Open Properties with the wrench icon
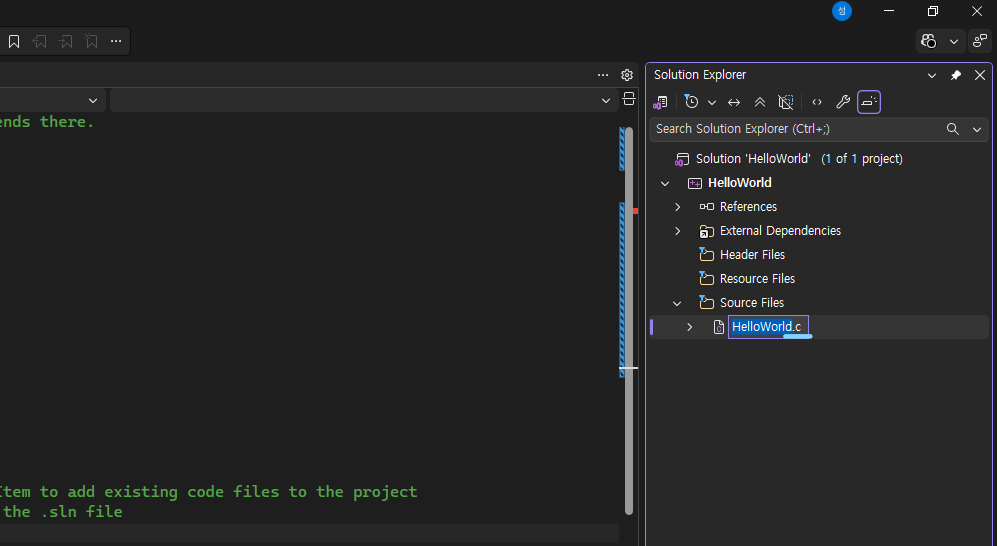 click(843, 102)
